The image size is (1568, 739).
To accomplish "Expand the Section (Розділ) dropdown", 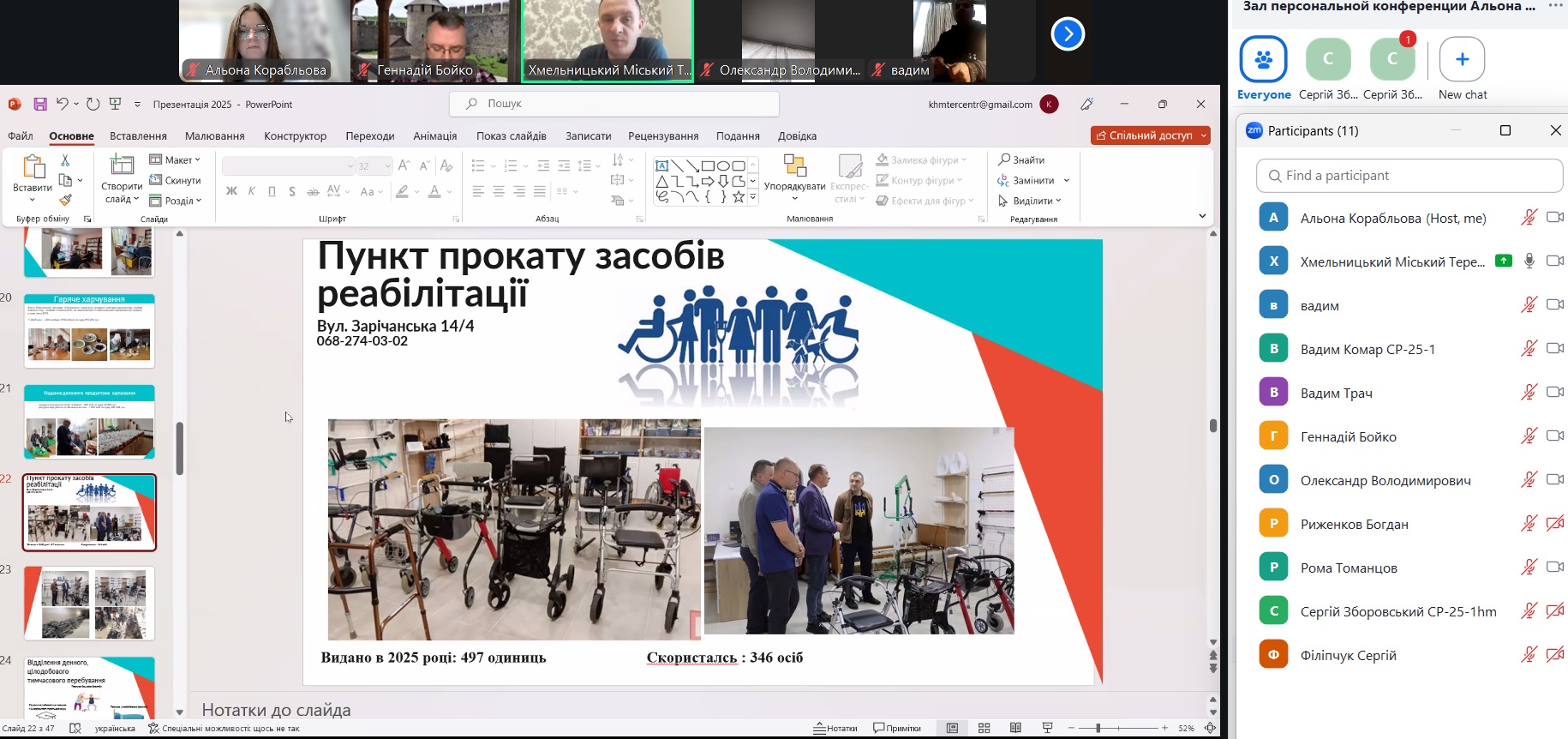I will click(x=176, y=201).
